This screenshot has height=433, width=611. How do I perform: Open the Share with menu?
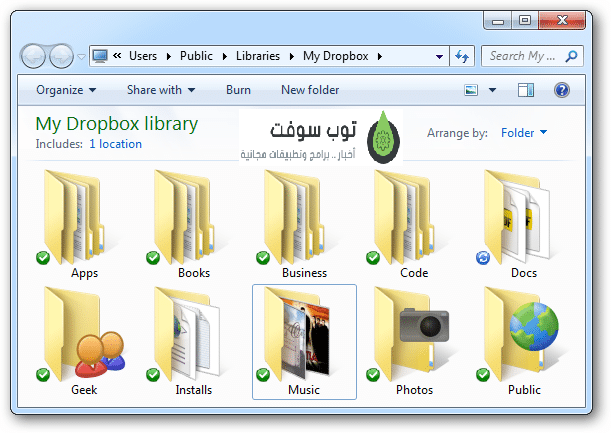pos(161,90)
